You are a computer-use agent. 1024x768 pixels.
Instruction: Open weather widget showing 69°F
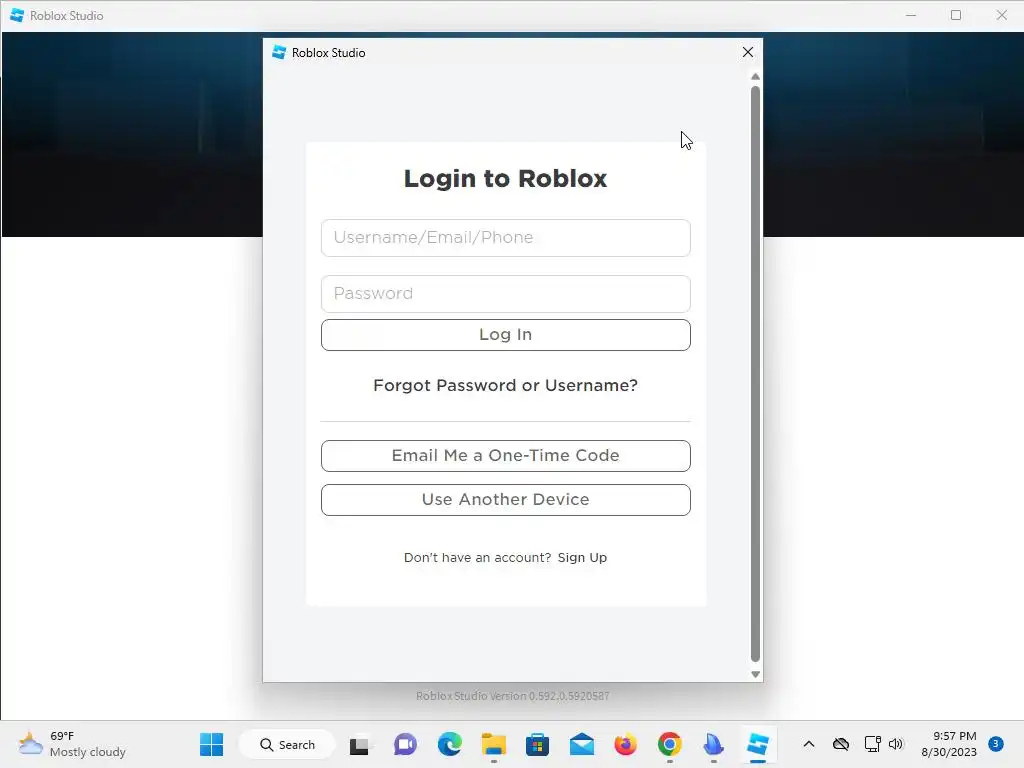click(72, 744)
